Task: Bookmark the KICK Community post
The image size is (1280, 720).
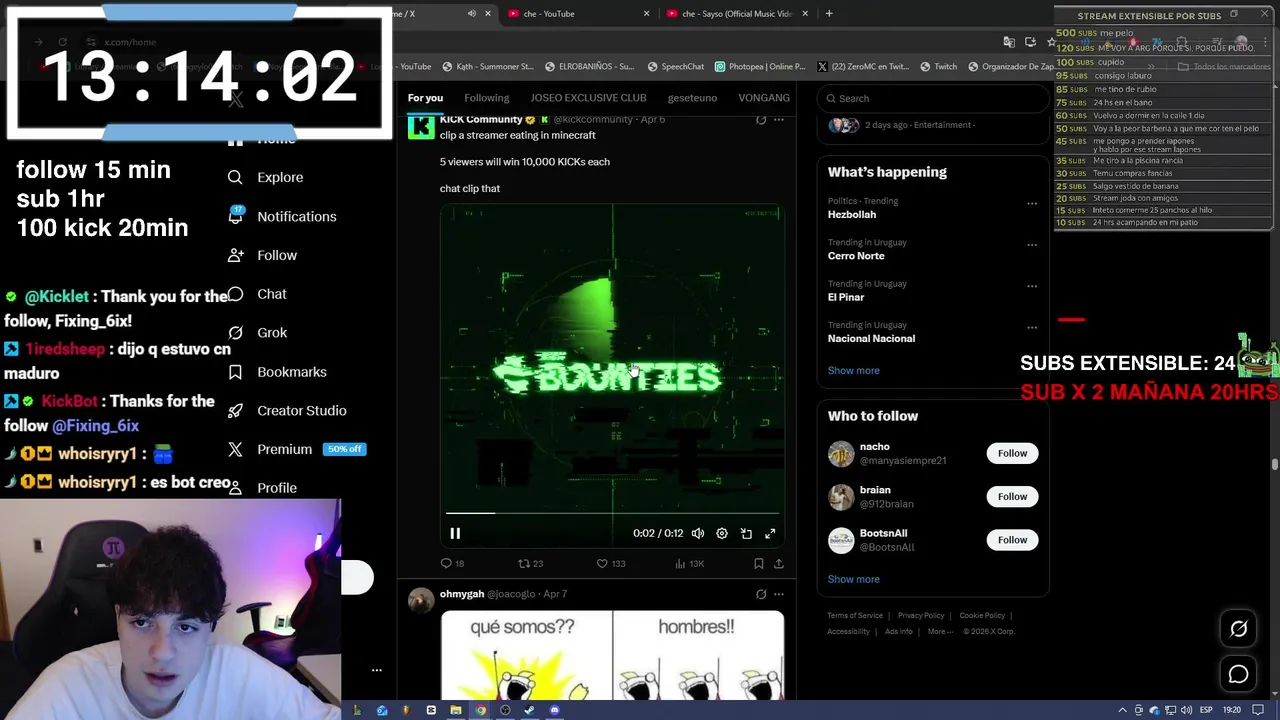Action: click(759, 563)
